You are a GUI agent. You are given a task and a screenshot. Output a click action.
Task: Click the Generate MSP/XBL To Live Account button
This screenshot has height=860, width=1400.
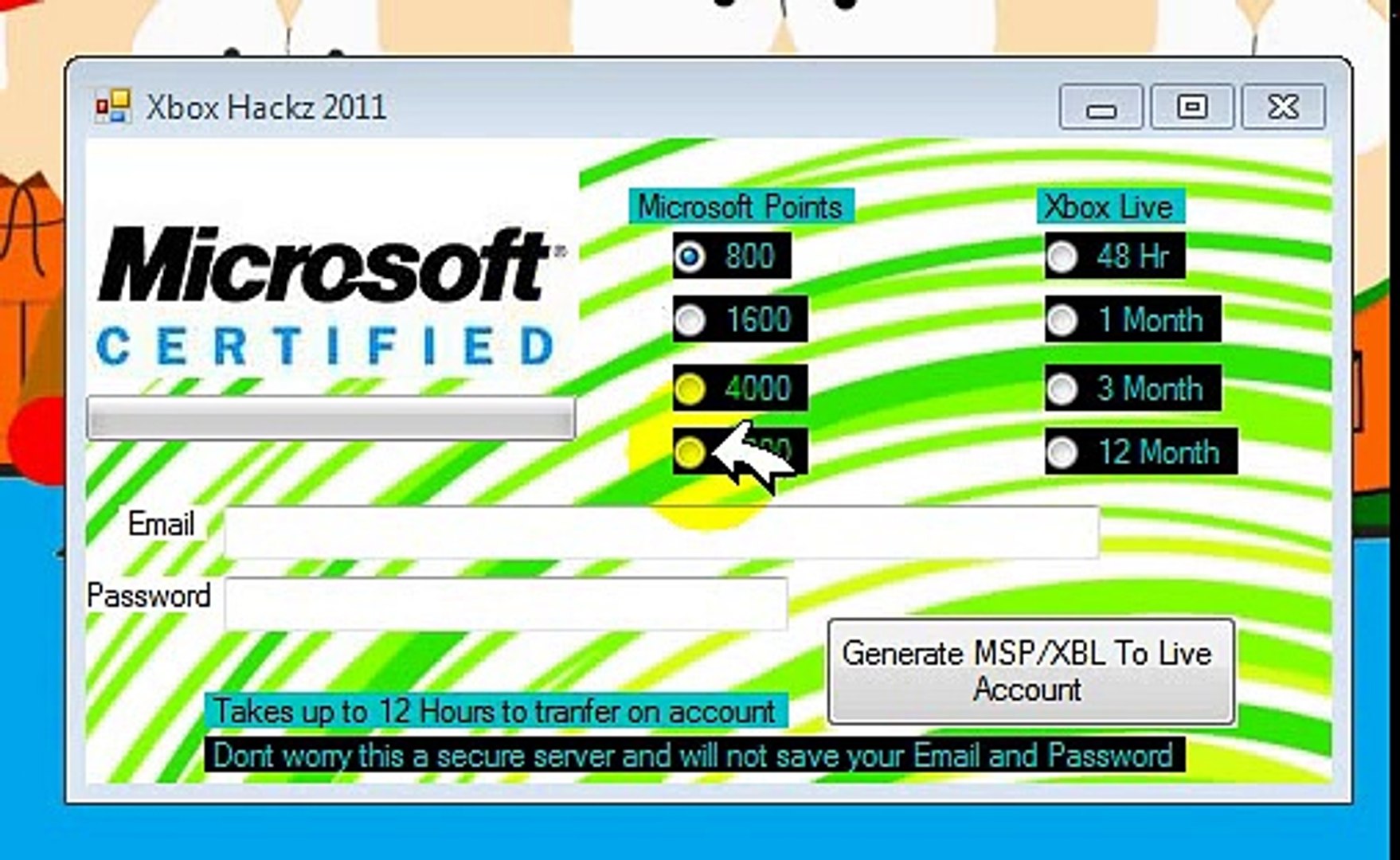(x=1031, y=671)
